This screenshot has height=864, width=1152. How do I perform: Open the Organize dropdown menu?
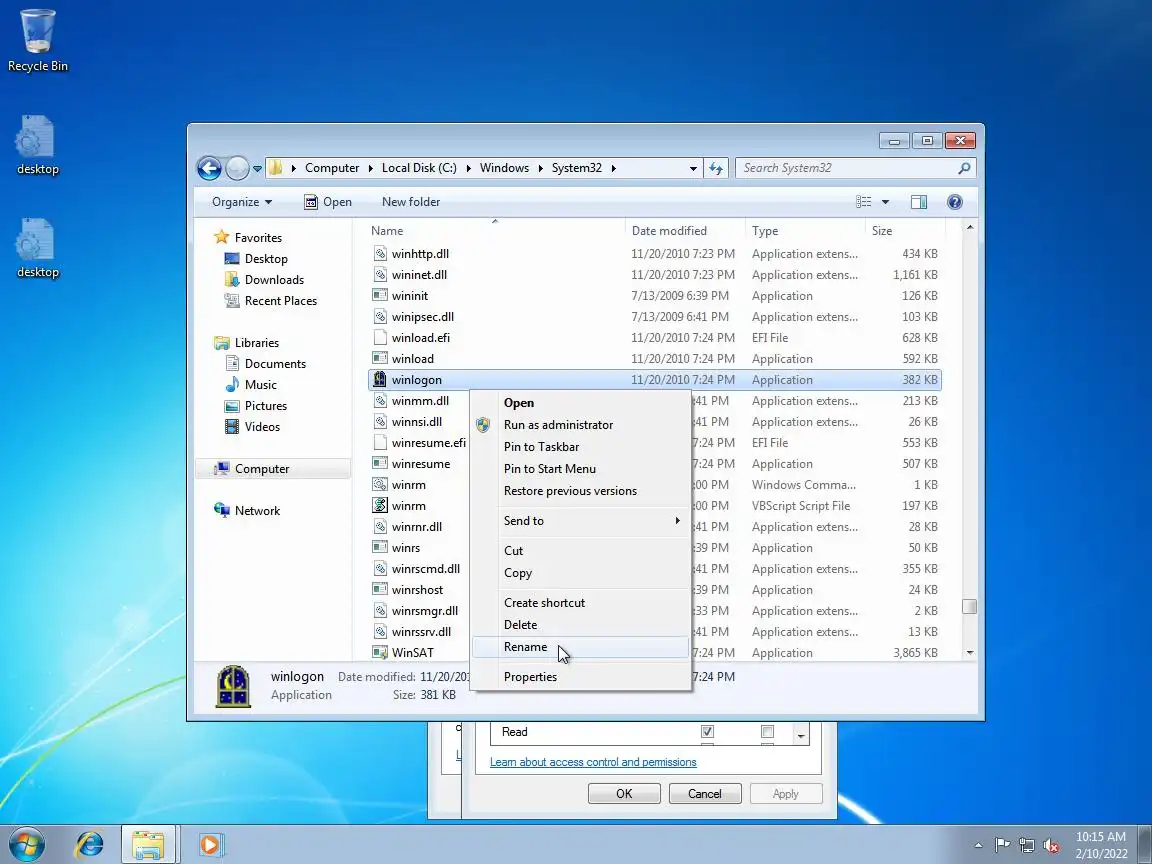[x=242, y=202]
